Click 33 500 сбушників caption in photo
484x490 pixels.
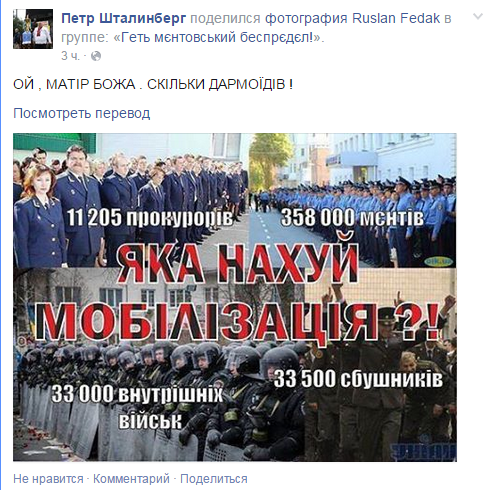pyautogui.click(x=358, y=379)
